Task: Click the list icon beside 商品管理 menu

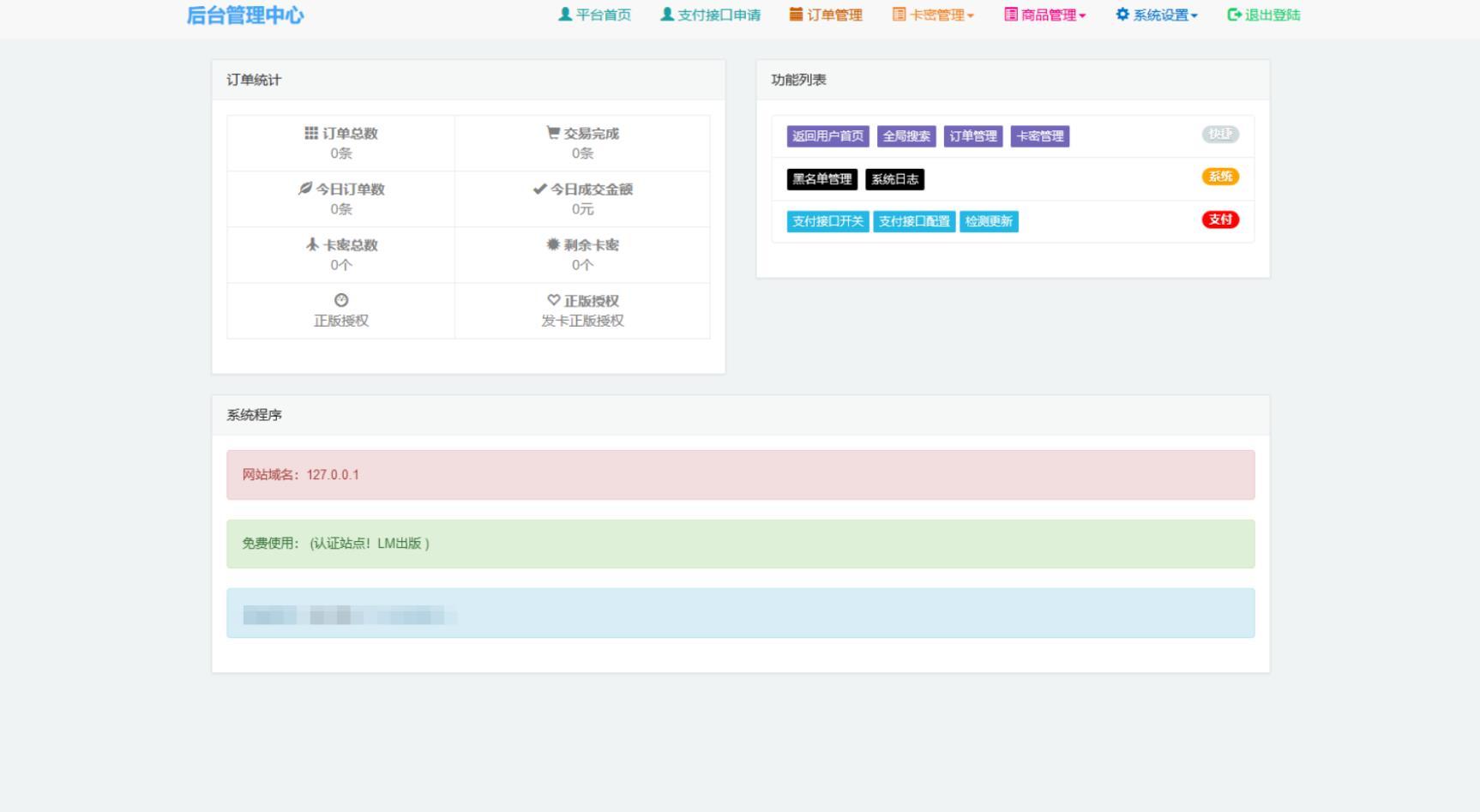Action: point(1011,15)
